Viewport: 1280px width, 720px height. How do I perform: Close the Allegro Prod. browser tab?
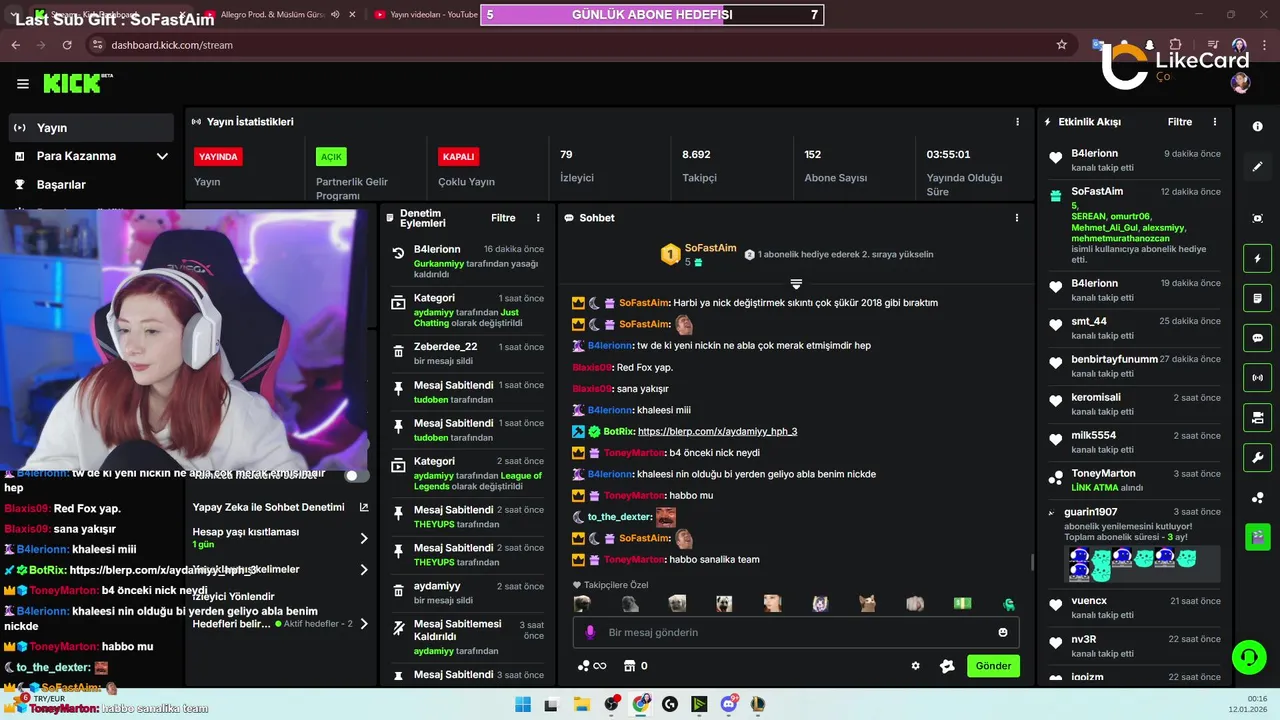[x=354, y=15]
